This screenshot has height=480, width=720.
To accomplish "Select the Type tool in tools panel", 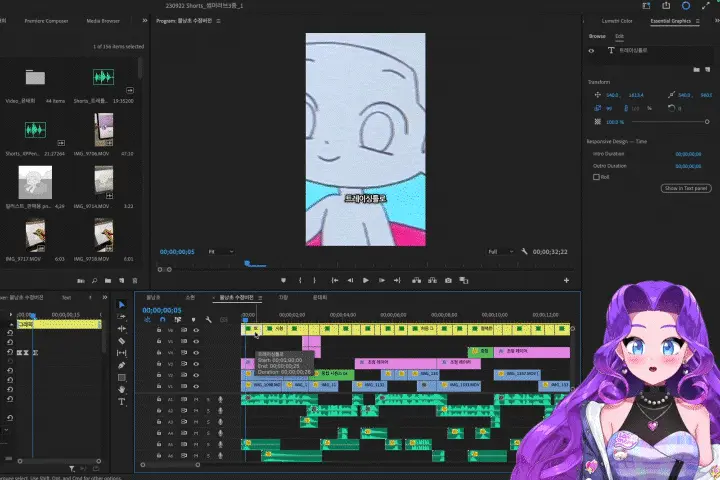I will click(121, 401).
